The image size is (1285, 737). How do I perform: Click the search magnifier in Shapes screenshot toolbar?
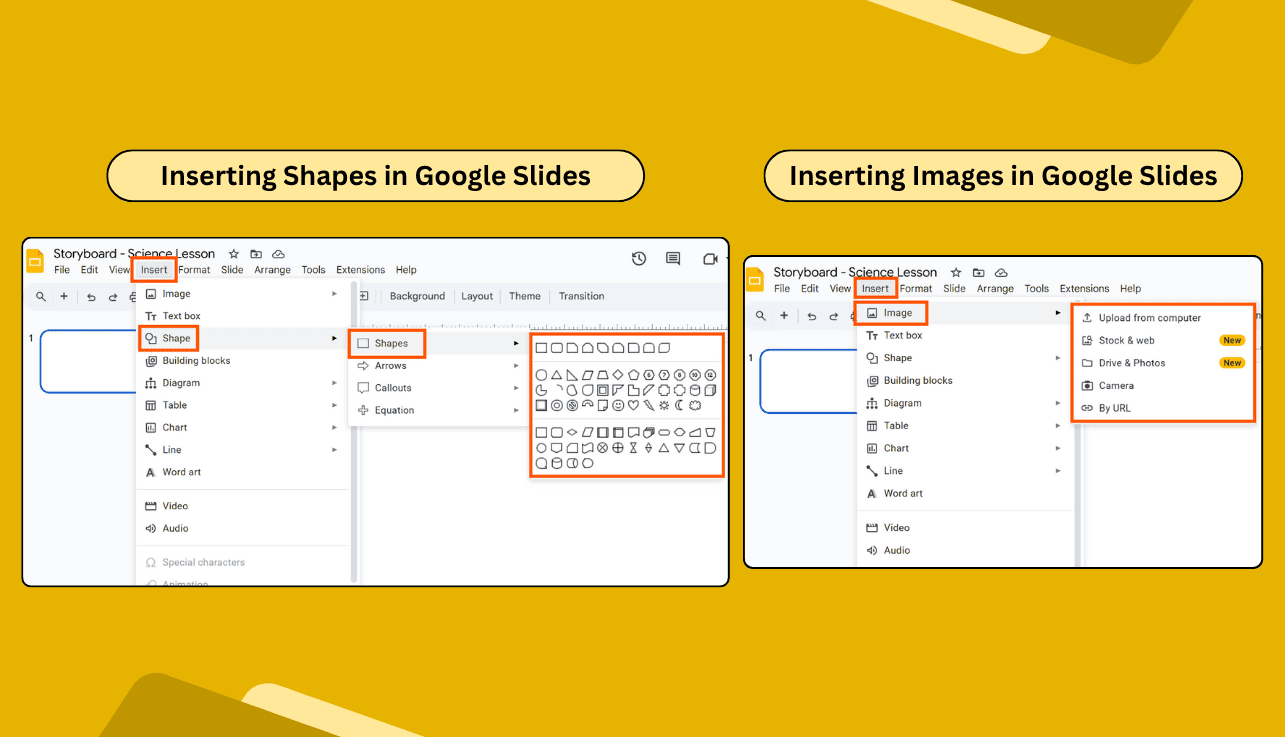[41, 296]
